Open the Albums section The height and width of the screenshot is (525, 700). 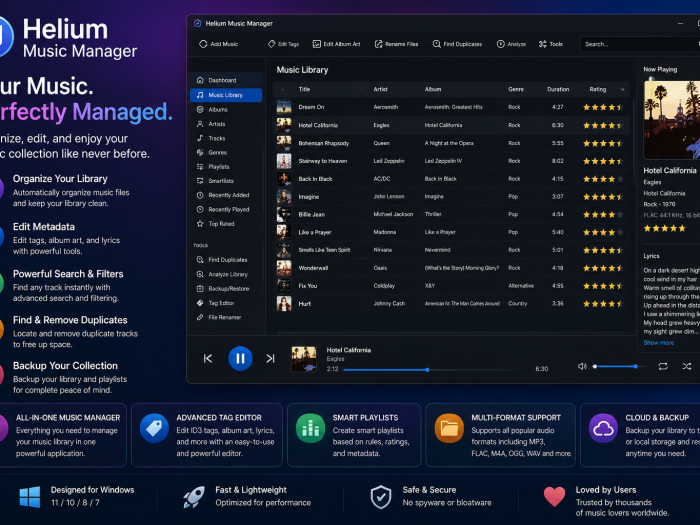(226, 109)
